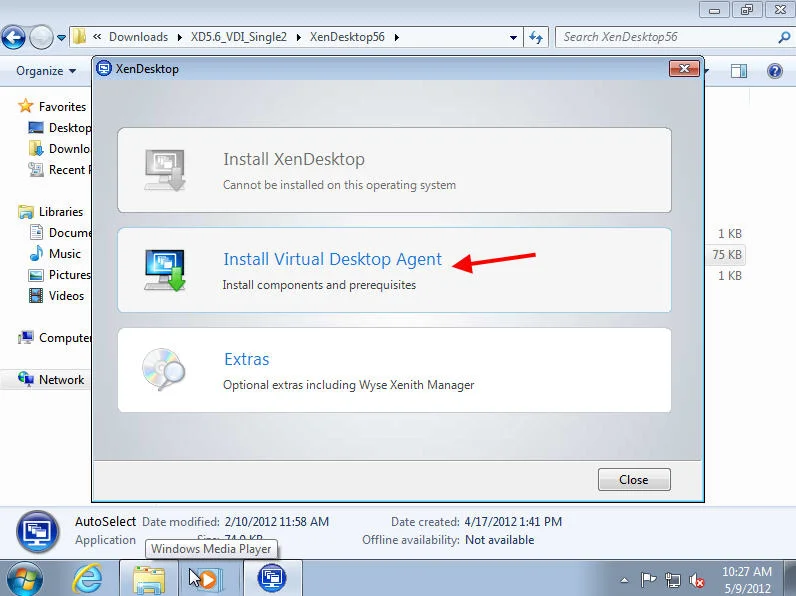Viewport: 796px width, 596px height.
Task: Click the grayed Install XenDesktop icon
Action: [x=164, y=170]
